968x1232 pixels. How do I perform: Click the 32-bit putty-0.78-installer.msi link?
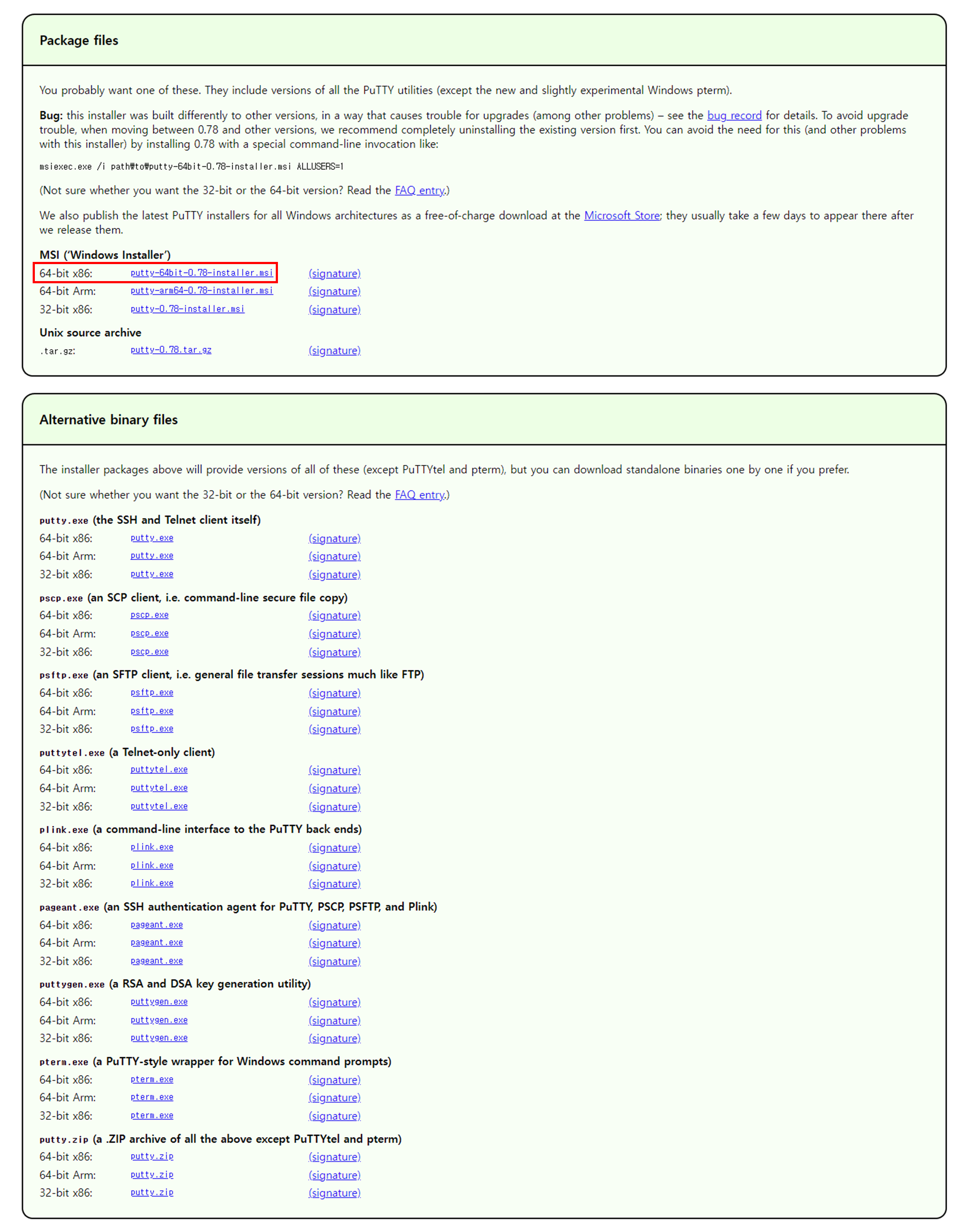click(187, 309)
